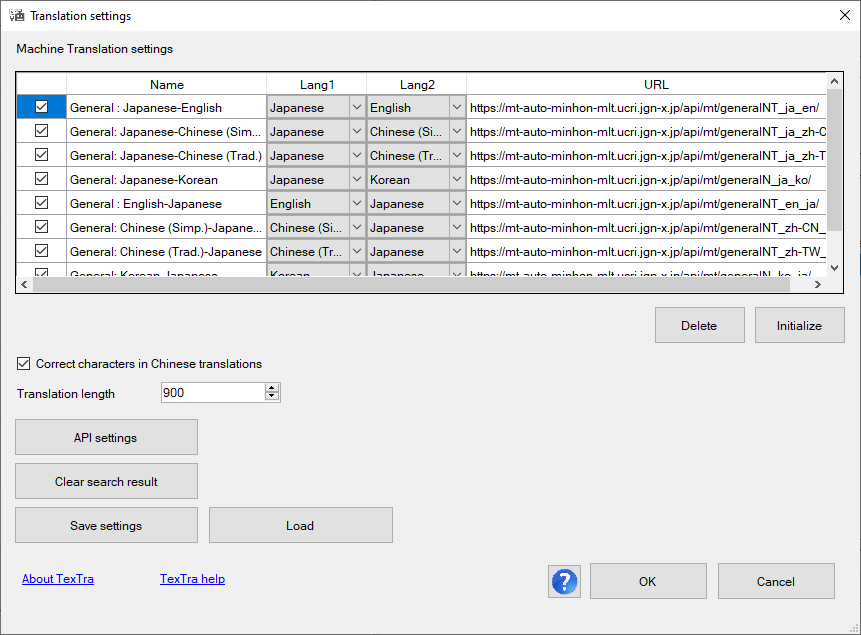Click the table's vertical scrollbar up arrow
This screenshot has width=861, height=635.
[835, 81]
